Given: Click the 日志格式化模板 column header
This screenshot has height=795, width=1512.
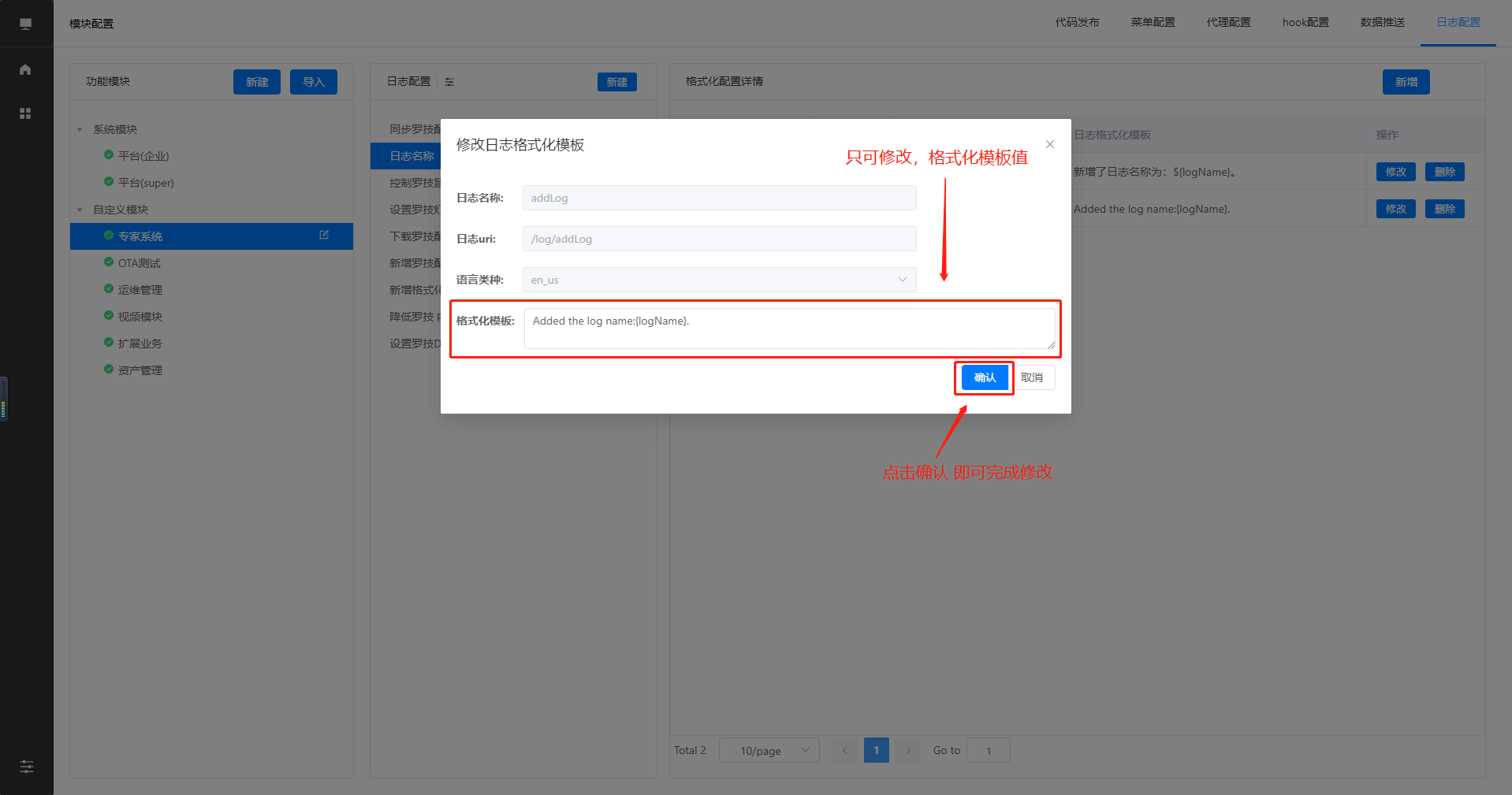Looking at the screenshot, I should [1112, 135].
